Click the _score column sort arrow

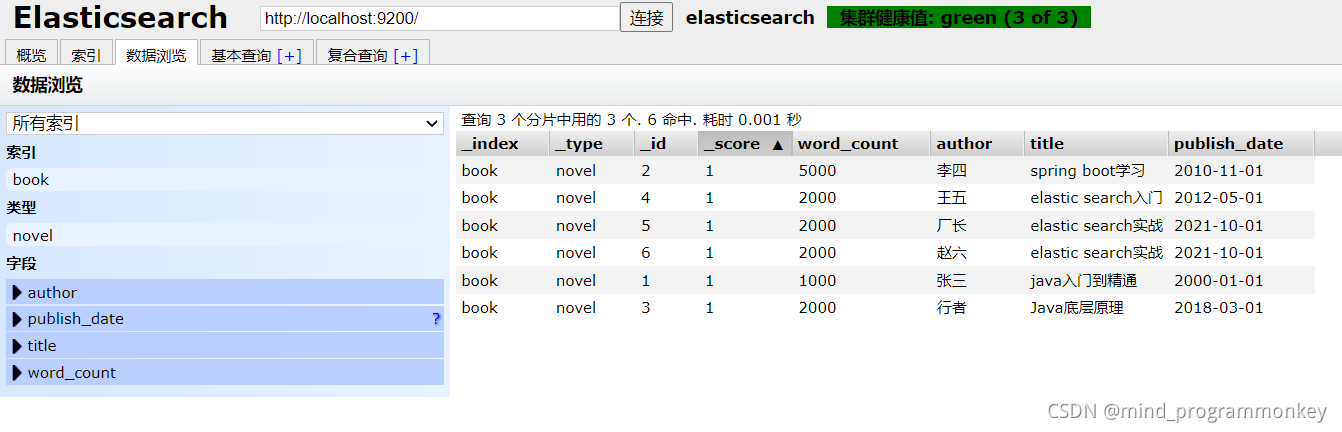pos(777,144)
